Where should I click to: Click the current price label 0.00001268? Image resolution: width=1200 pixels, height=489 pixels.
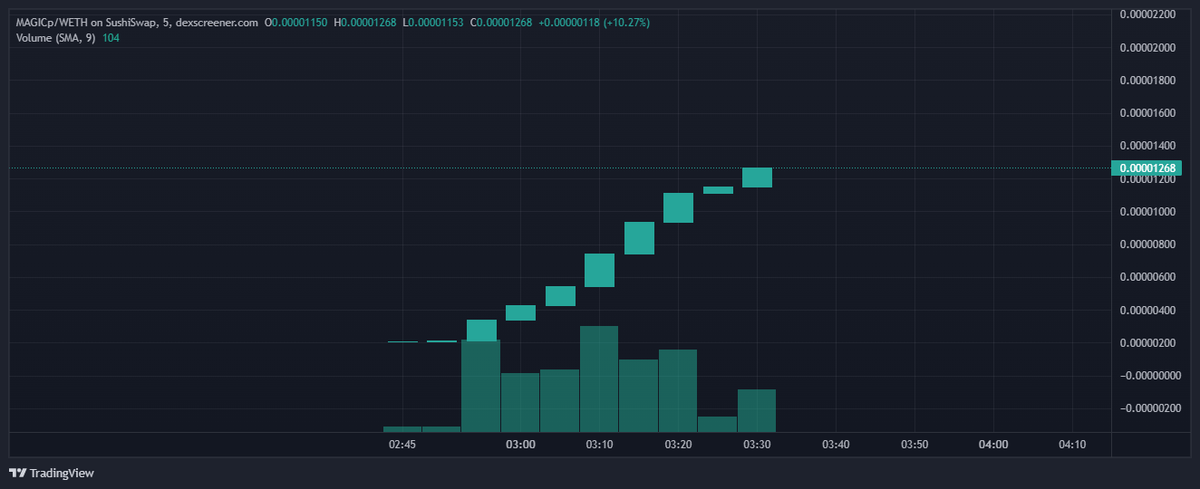pos(1148,168)
